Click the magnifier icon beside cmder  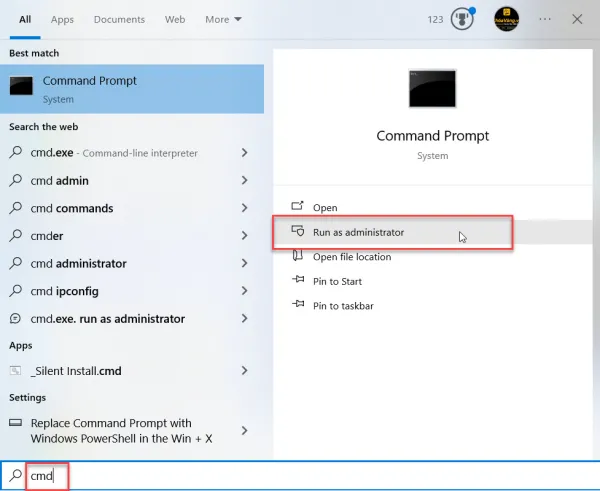pos(15,235)
